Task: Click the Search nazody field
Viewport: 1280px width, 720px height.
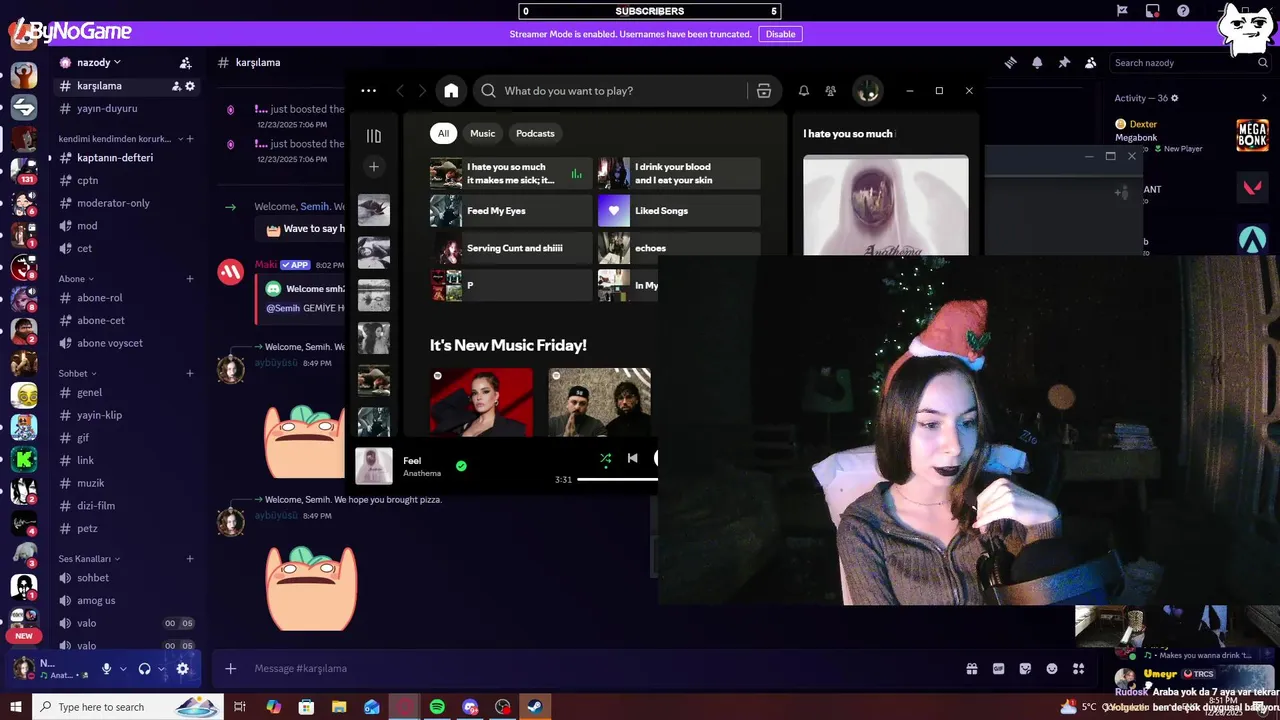Action: coord(1190,62)
